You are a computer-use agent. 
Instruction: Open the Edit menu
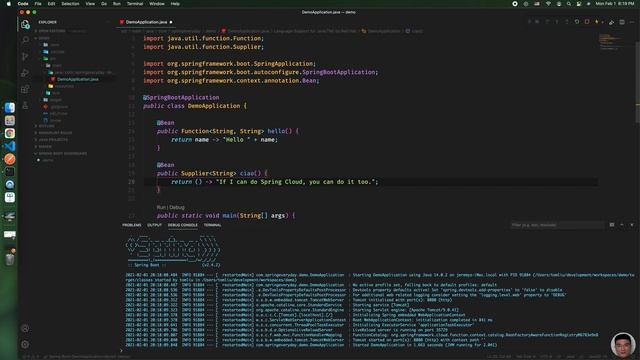click(x=51, y=4)
